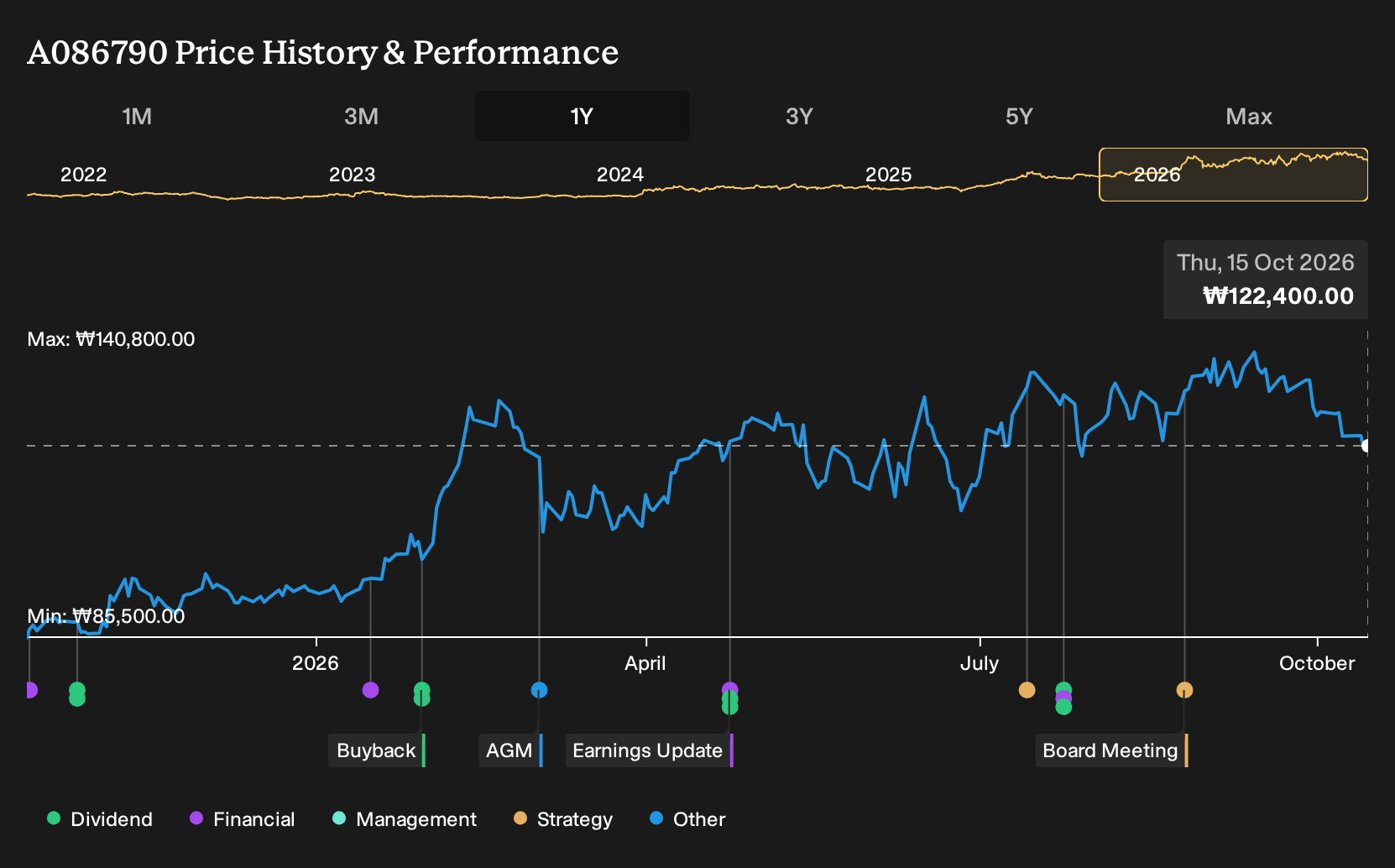Click the April axis label
Screen dimensions: 1395x868
pyautogui.click(x=645, y=663)
